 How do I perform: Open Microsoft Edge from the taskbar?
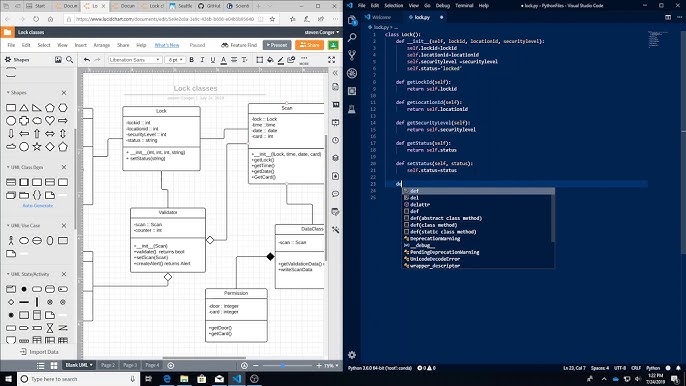(167, 379)
